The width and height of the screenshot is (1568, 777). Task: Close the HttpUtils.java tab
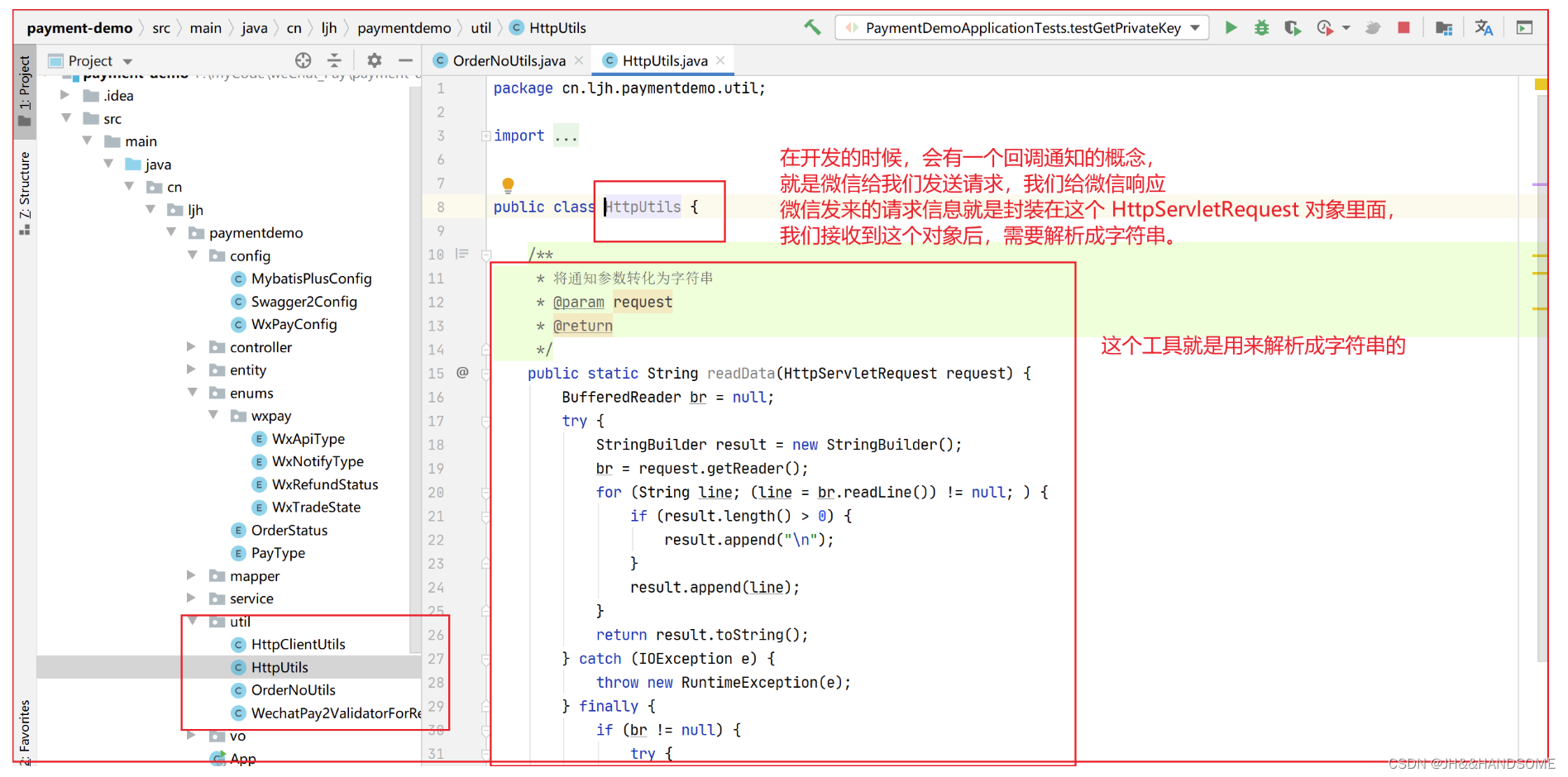[x=720, y=60]
